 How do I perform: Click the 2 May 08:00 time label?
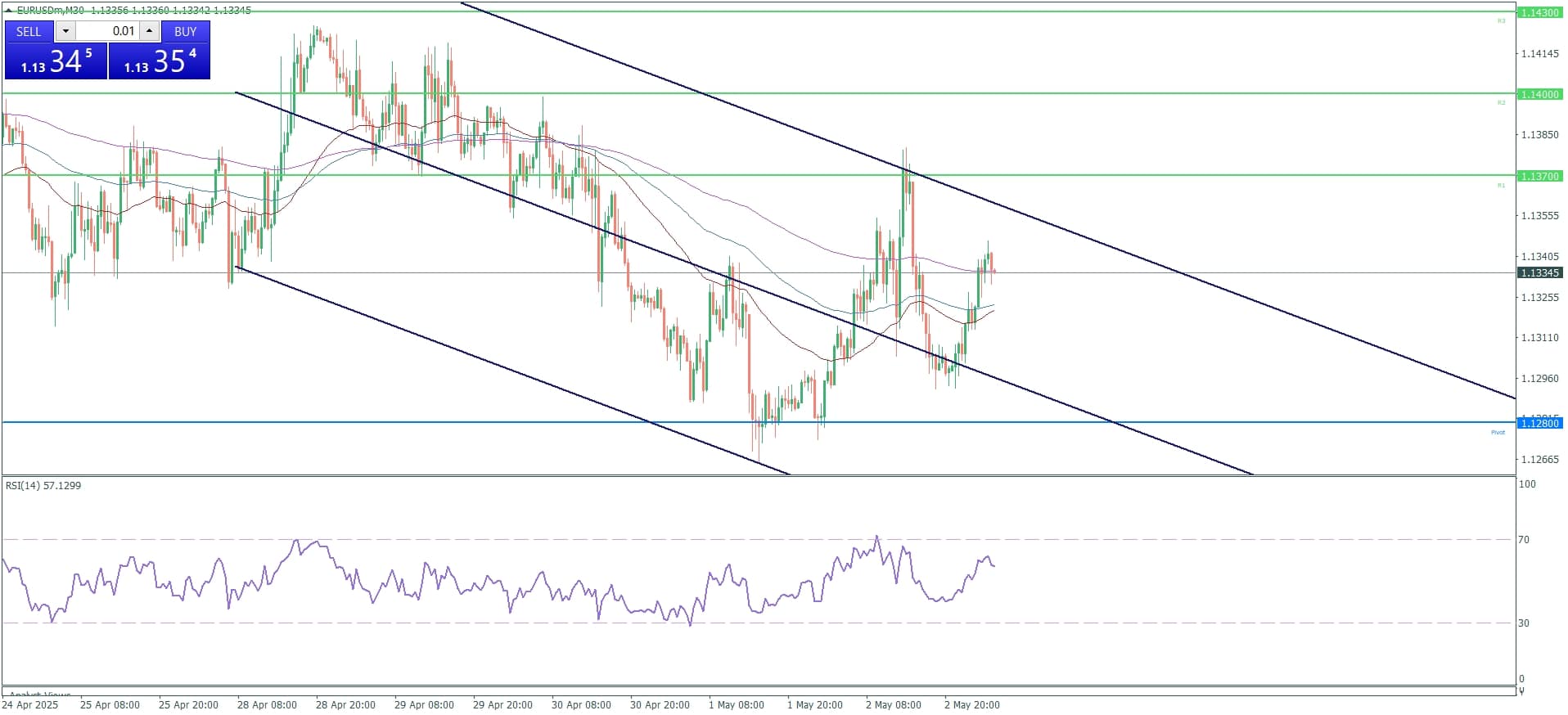(894, 704)
